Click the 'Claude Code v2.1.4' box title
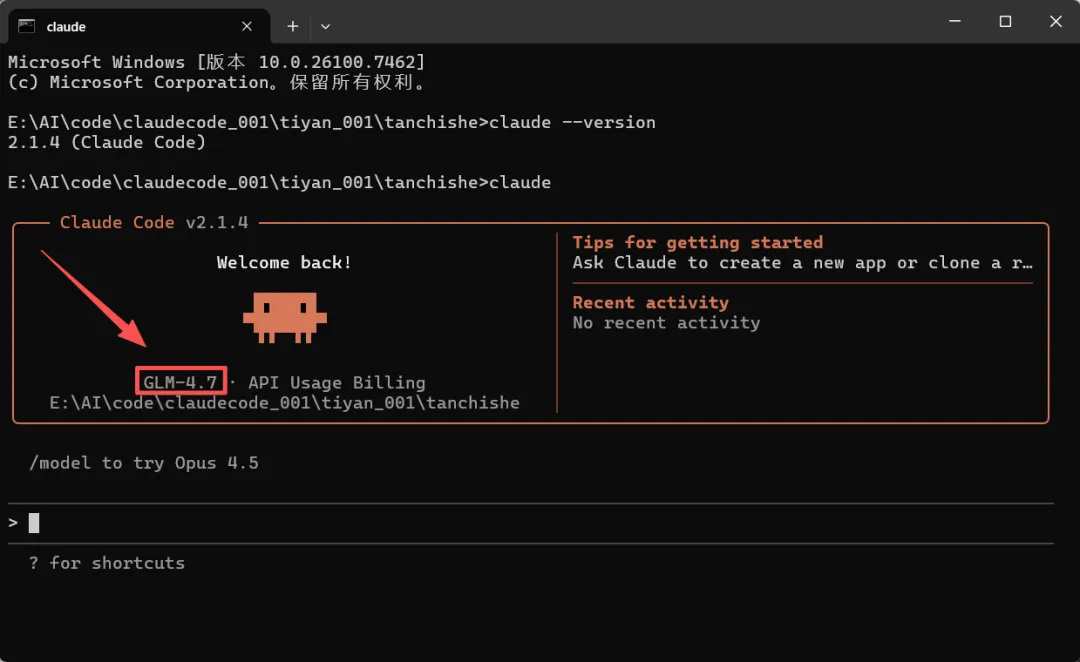This screenshot has width=1080, height=662. (x=154, y=223)
